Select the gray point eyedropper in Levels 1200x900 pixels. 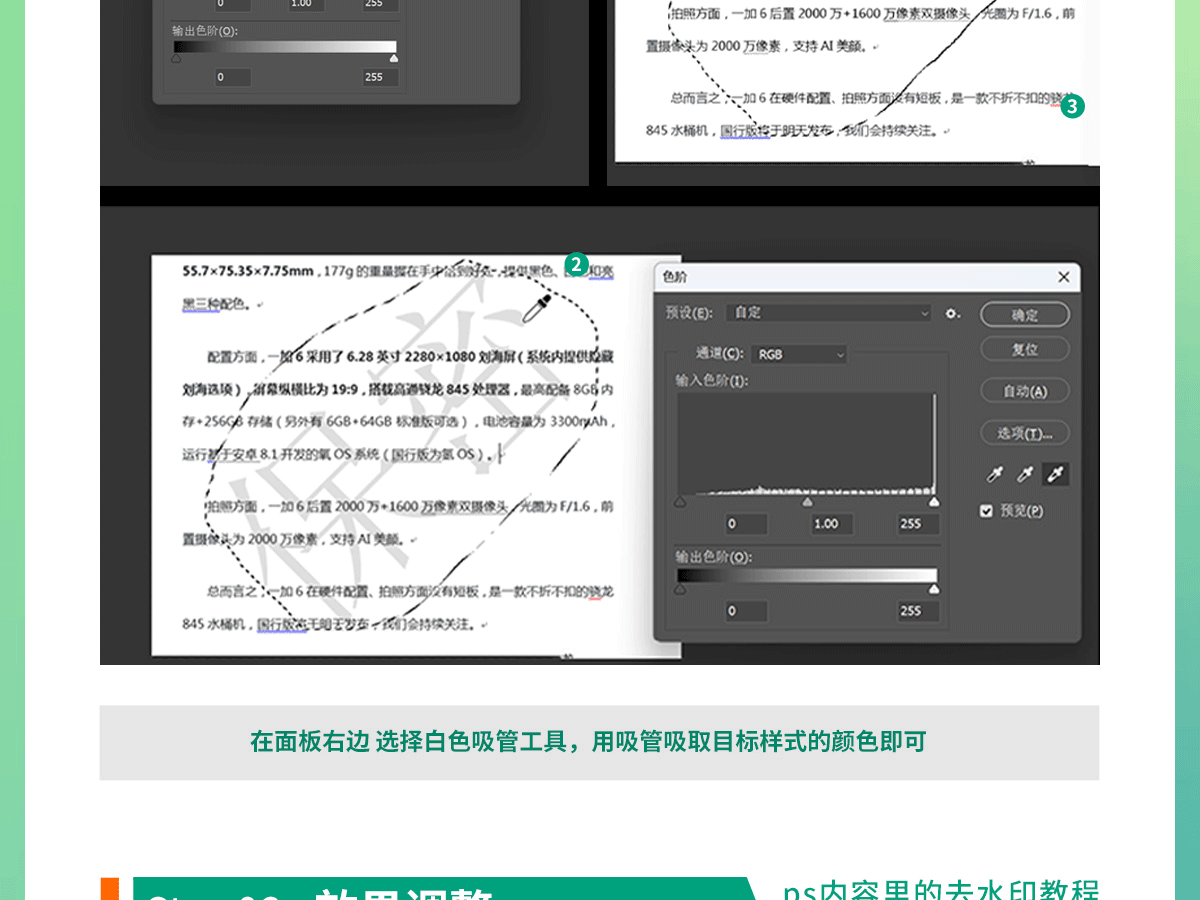click(1025, 475)
